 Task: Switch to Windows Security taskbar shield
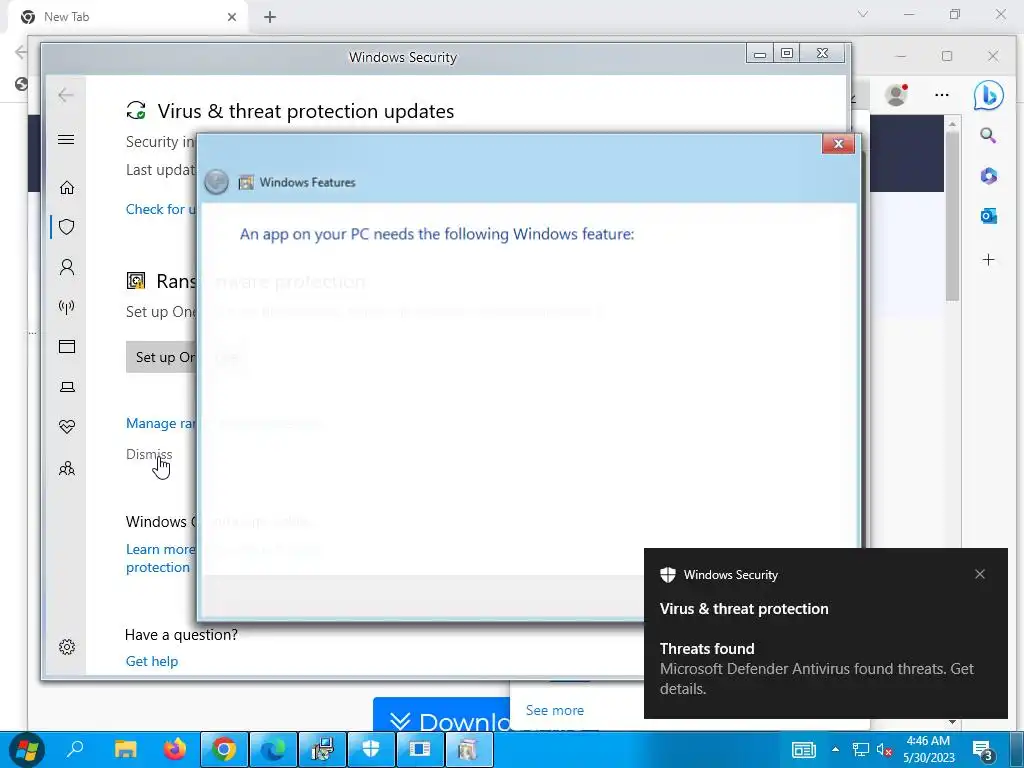coord(371,749)
